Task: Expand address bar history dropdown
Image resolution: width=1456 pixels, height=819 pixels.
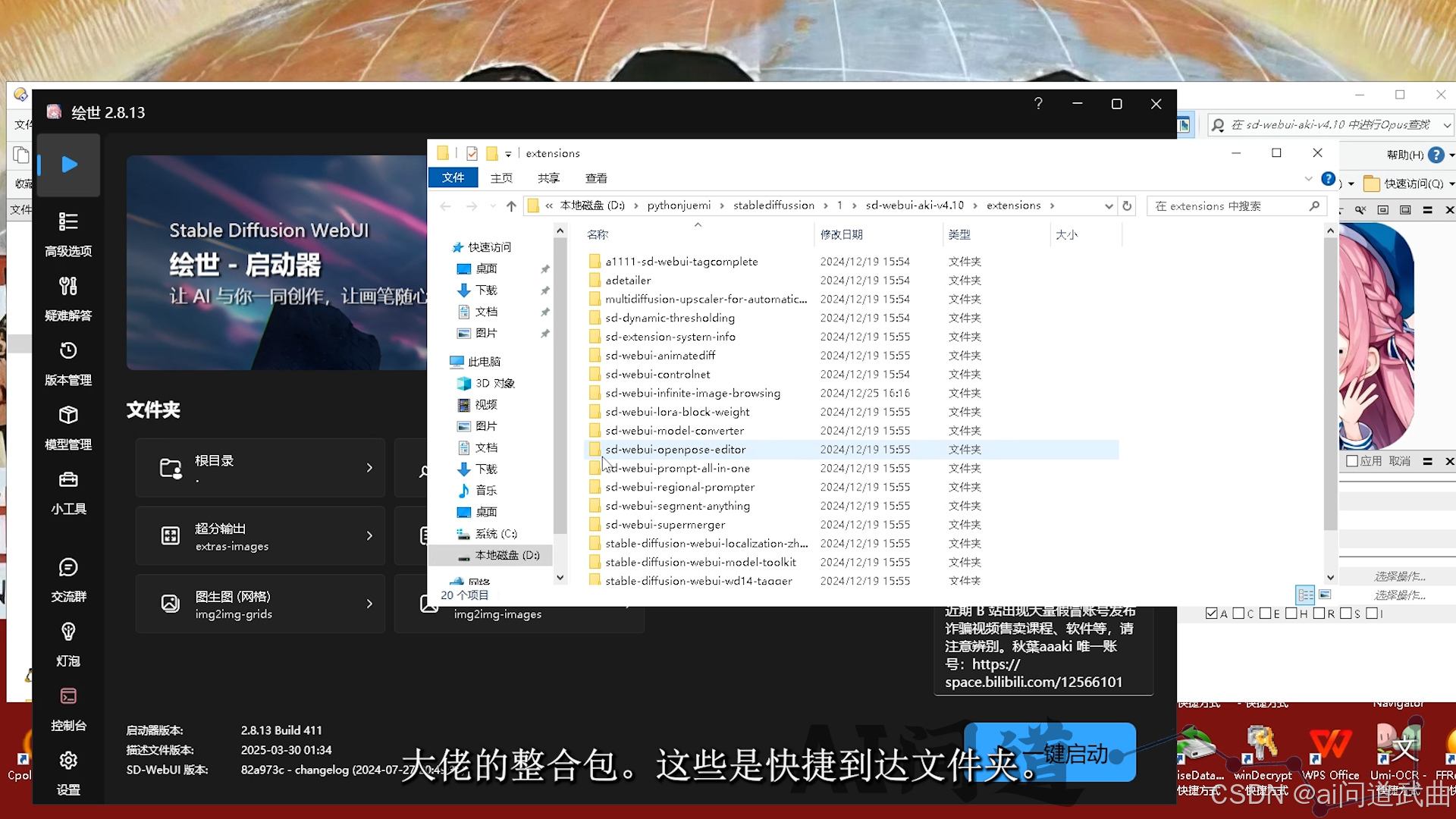Action: click(1109, 206)
